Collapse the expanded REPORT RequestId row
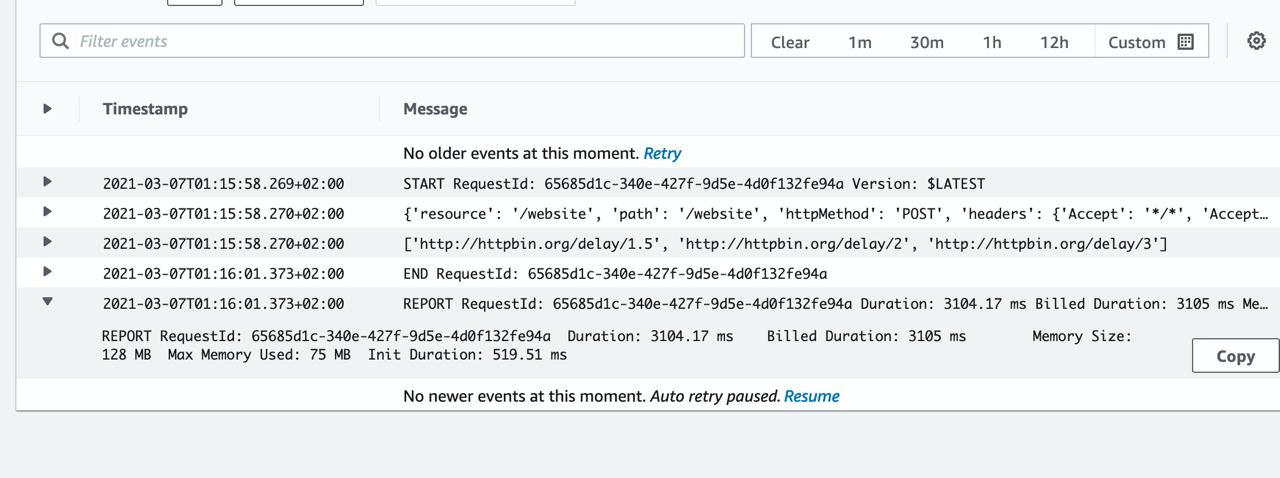1280x478 pixels. pyautogui.click(x=47, y=302)
